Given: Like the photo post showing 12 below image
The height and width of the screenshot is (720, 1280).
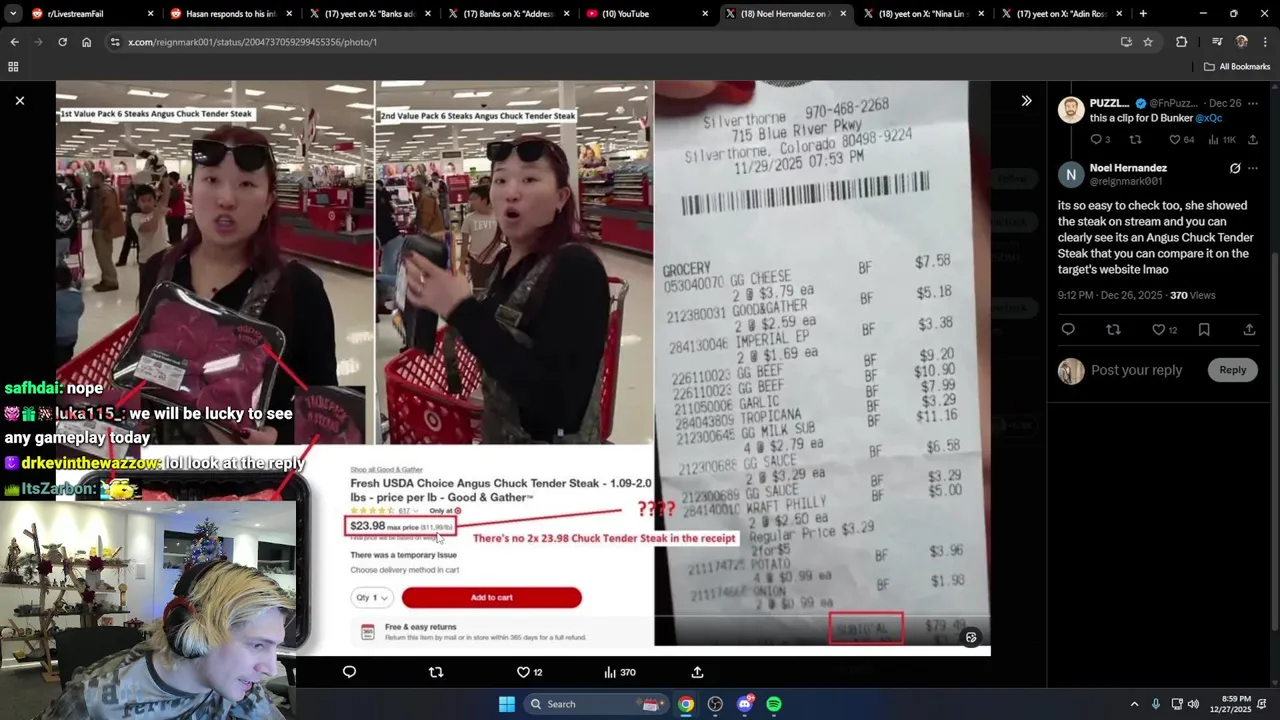Looking at the screenshot, I should [x=529, y=672].
